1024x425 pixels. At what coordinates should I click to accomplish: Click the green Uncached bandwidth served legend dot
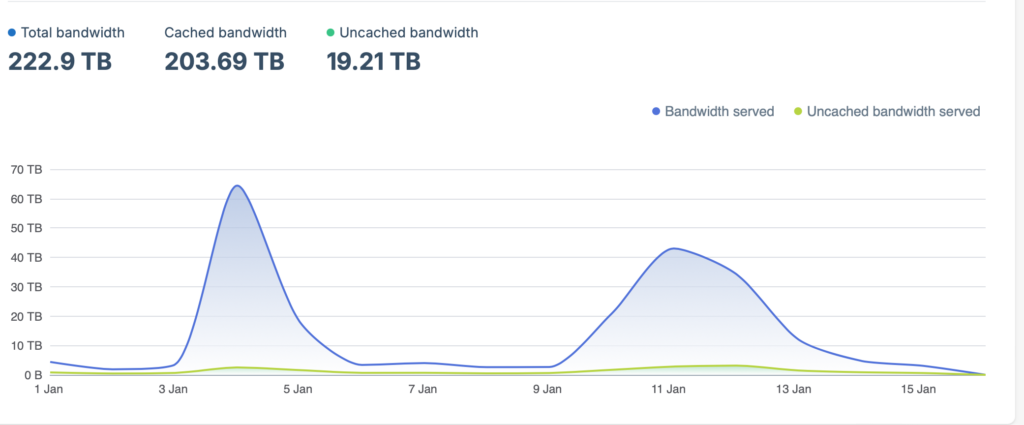click(797, 111)
